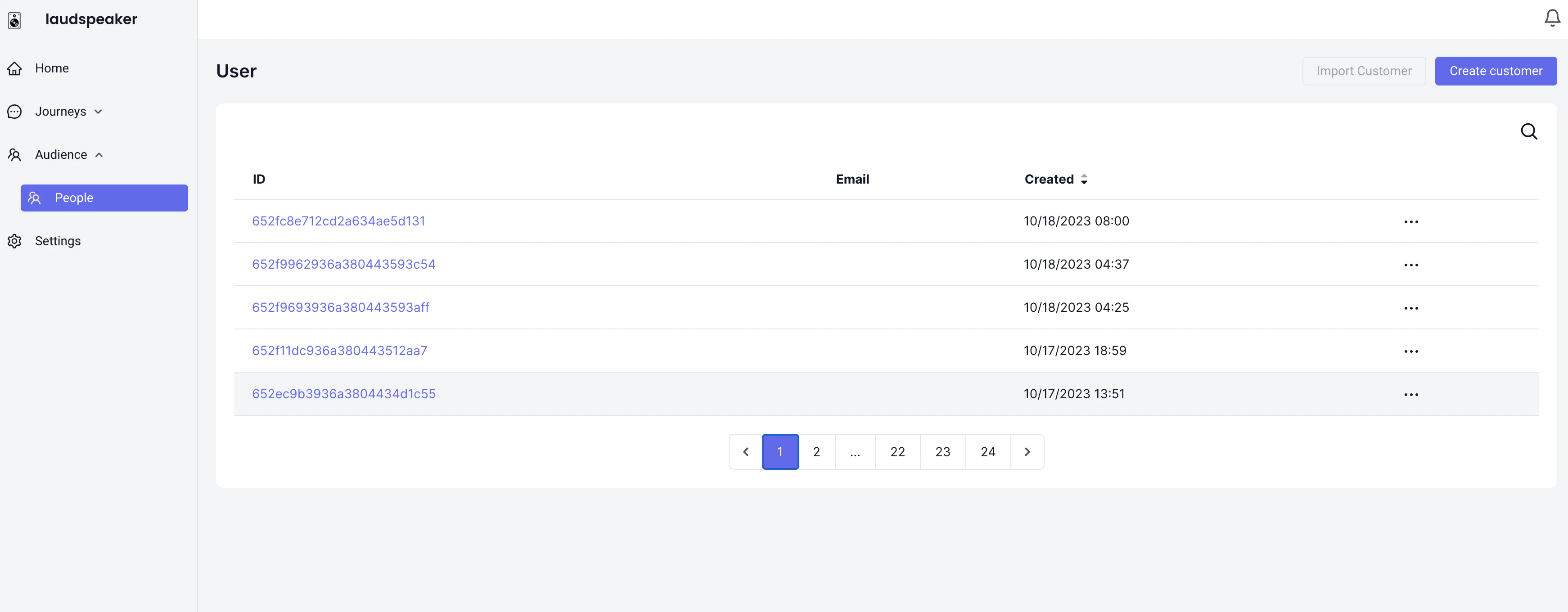
Task: Go to Home from the sidebar menu
Action: (52, 68)
